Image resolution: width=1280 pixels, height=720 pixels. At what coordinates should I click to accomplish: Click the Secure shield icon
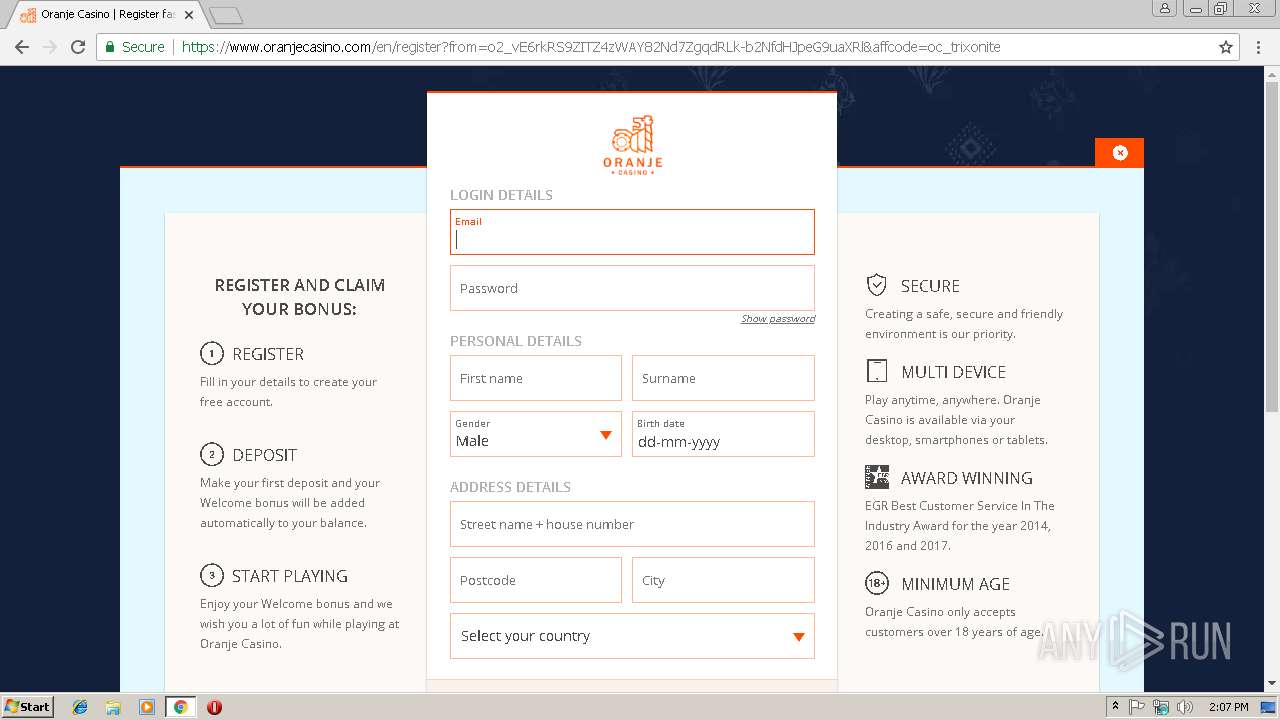876,285
